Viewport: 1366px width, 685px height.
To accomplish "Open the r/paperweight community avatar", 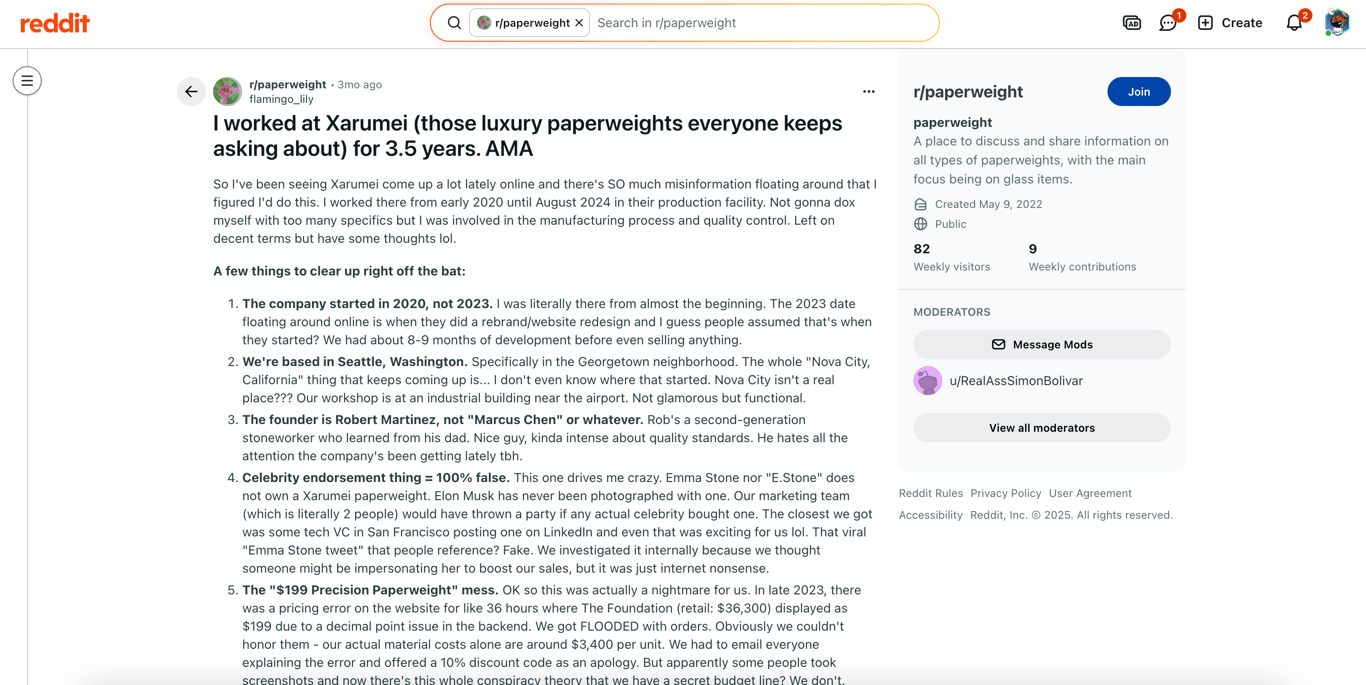I will coord(228,92).
